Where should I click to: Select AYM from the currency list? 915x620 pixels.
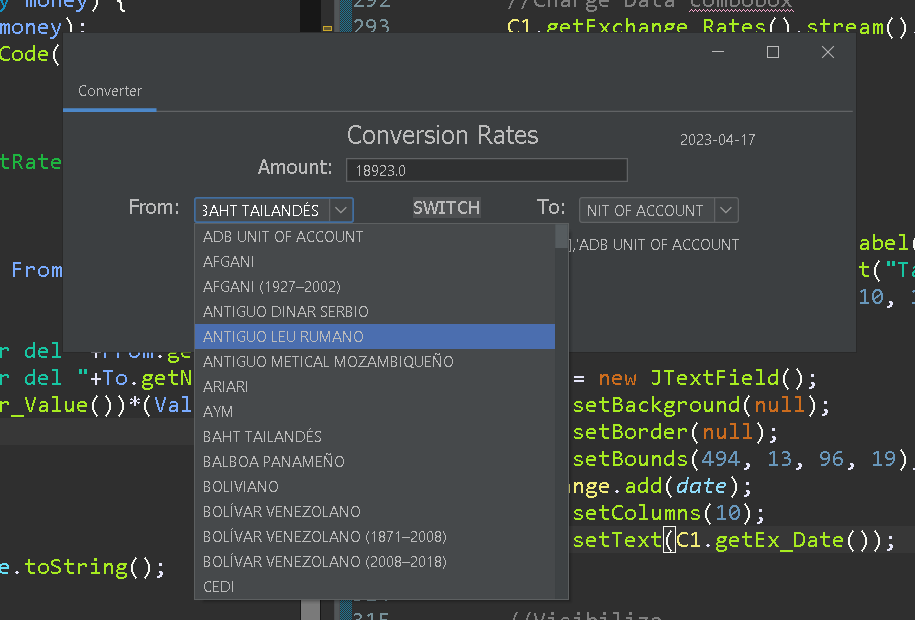pos(216,411)
